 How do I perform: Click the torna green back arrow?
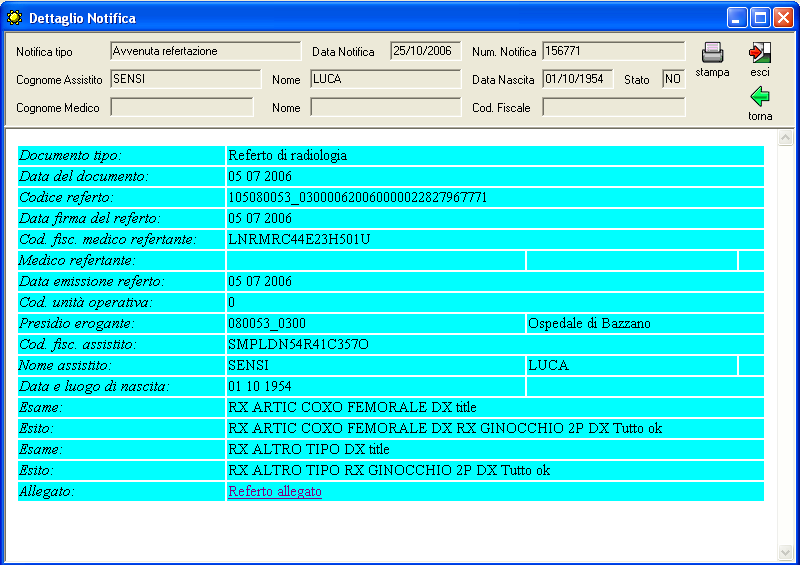point(760,97)
